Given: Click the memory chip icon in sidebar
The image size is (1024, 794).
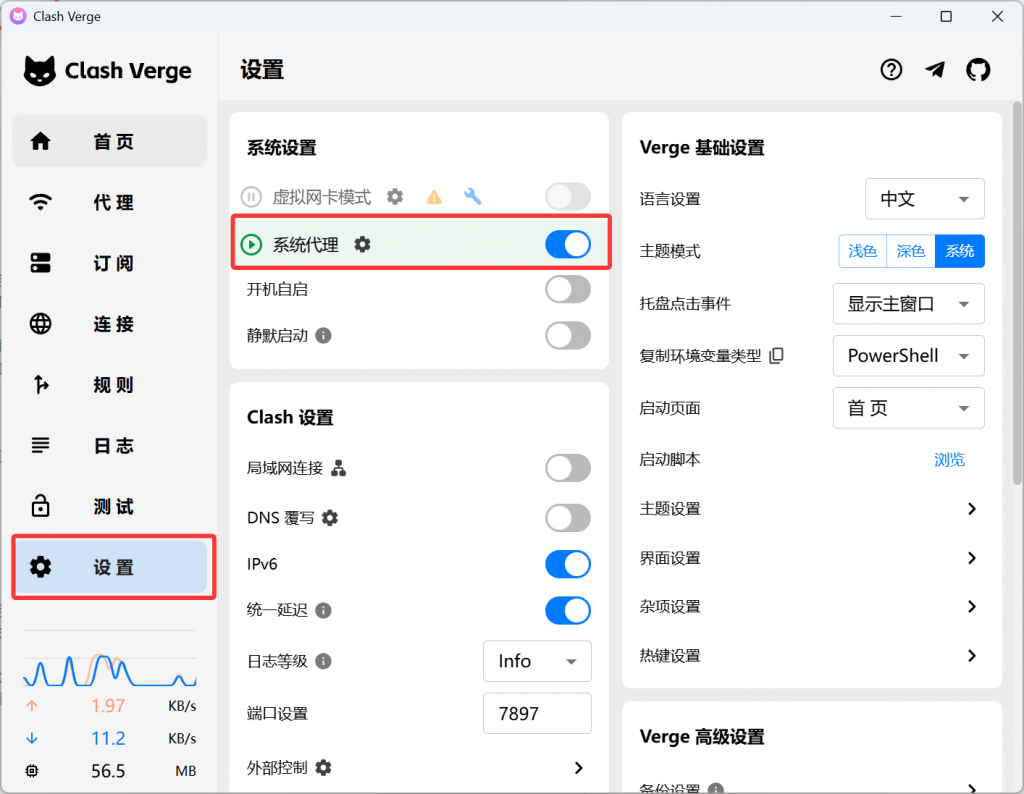Looking at the screenshot, I should [31, 771].
